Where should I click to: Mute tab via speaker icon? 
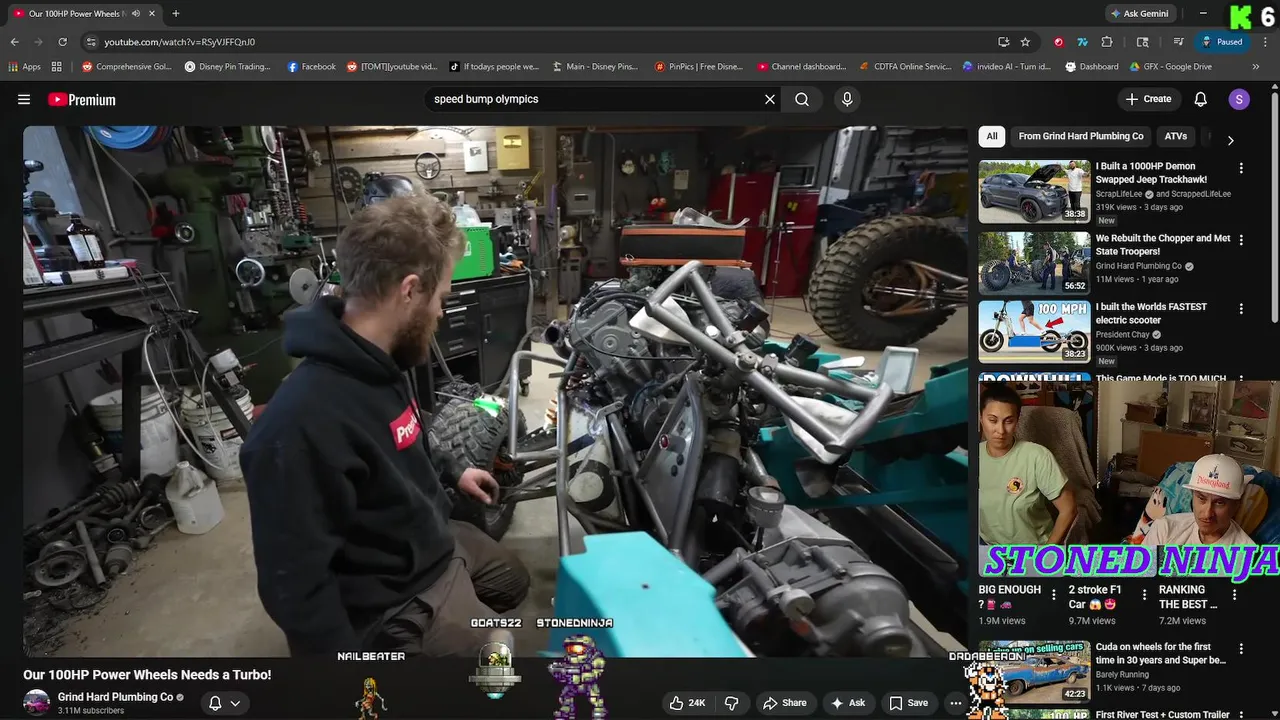(x=136, y=14)
